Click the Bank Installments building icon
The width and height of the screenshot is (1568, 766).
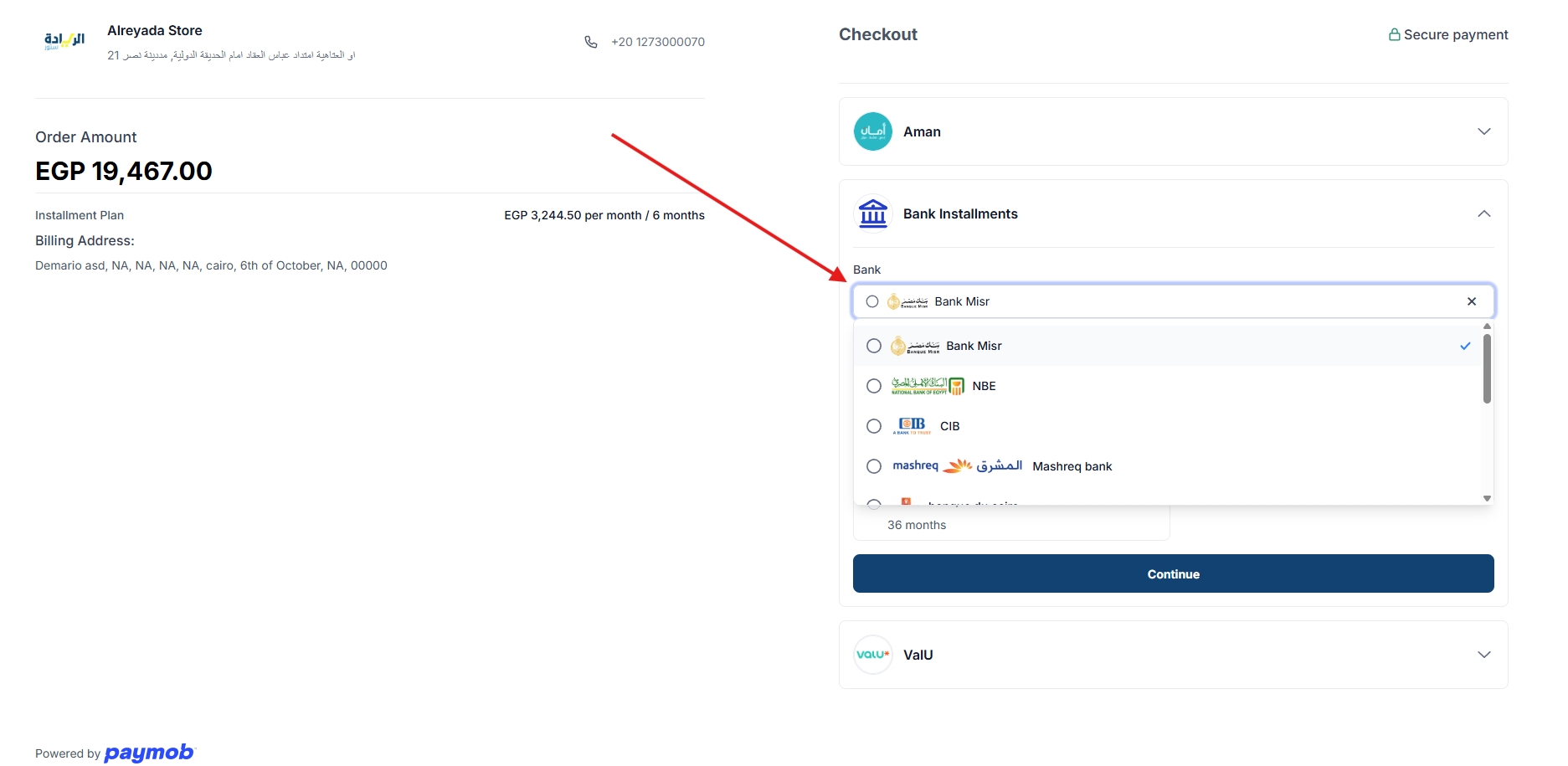coord(872,213)
